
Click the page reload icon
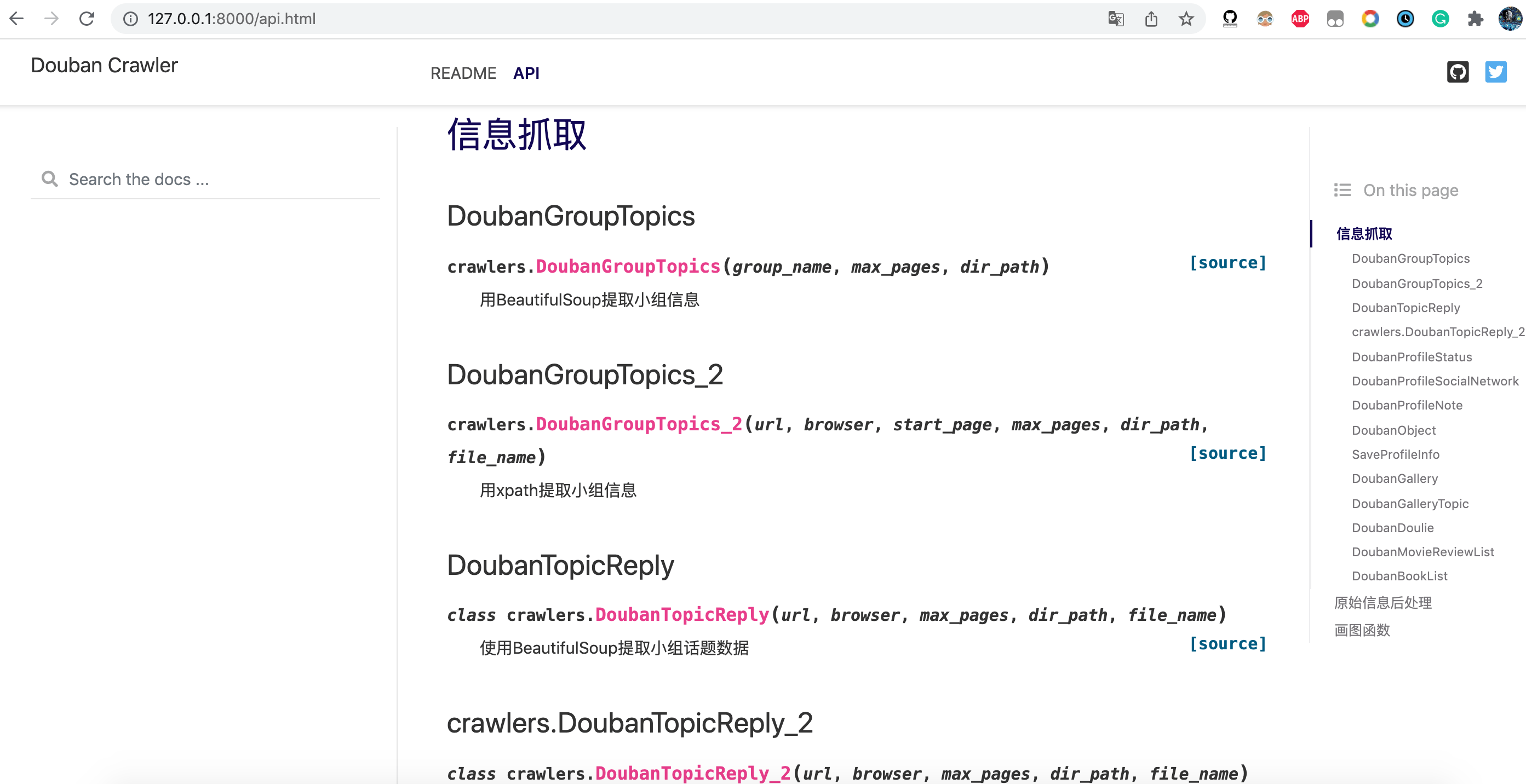click(87, 19)
